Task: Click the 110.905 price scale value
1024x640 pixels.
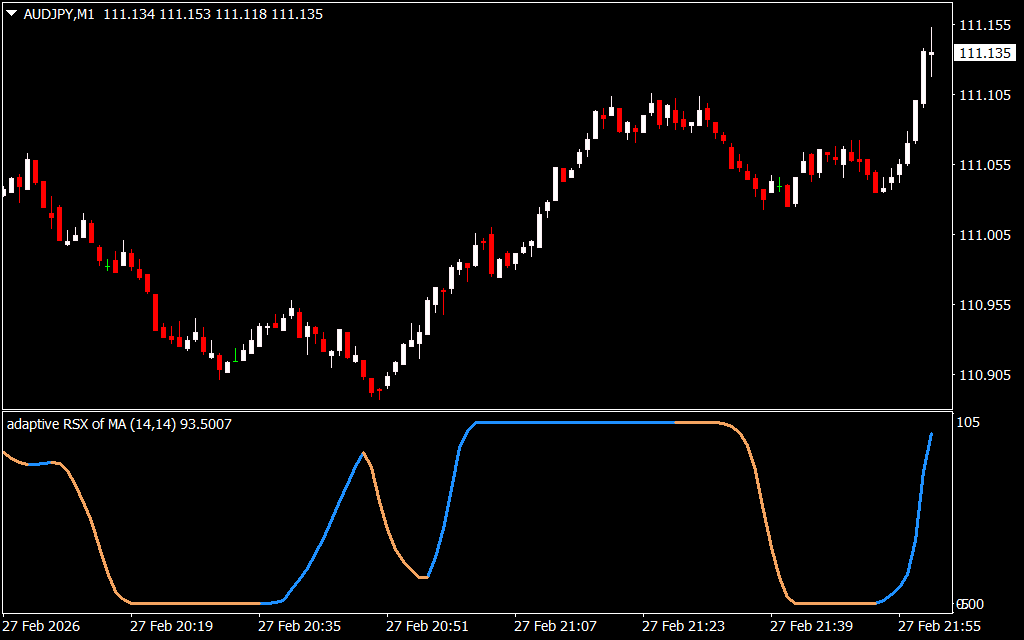Action: tap(984, 375)
